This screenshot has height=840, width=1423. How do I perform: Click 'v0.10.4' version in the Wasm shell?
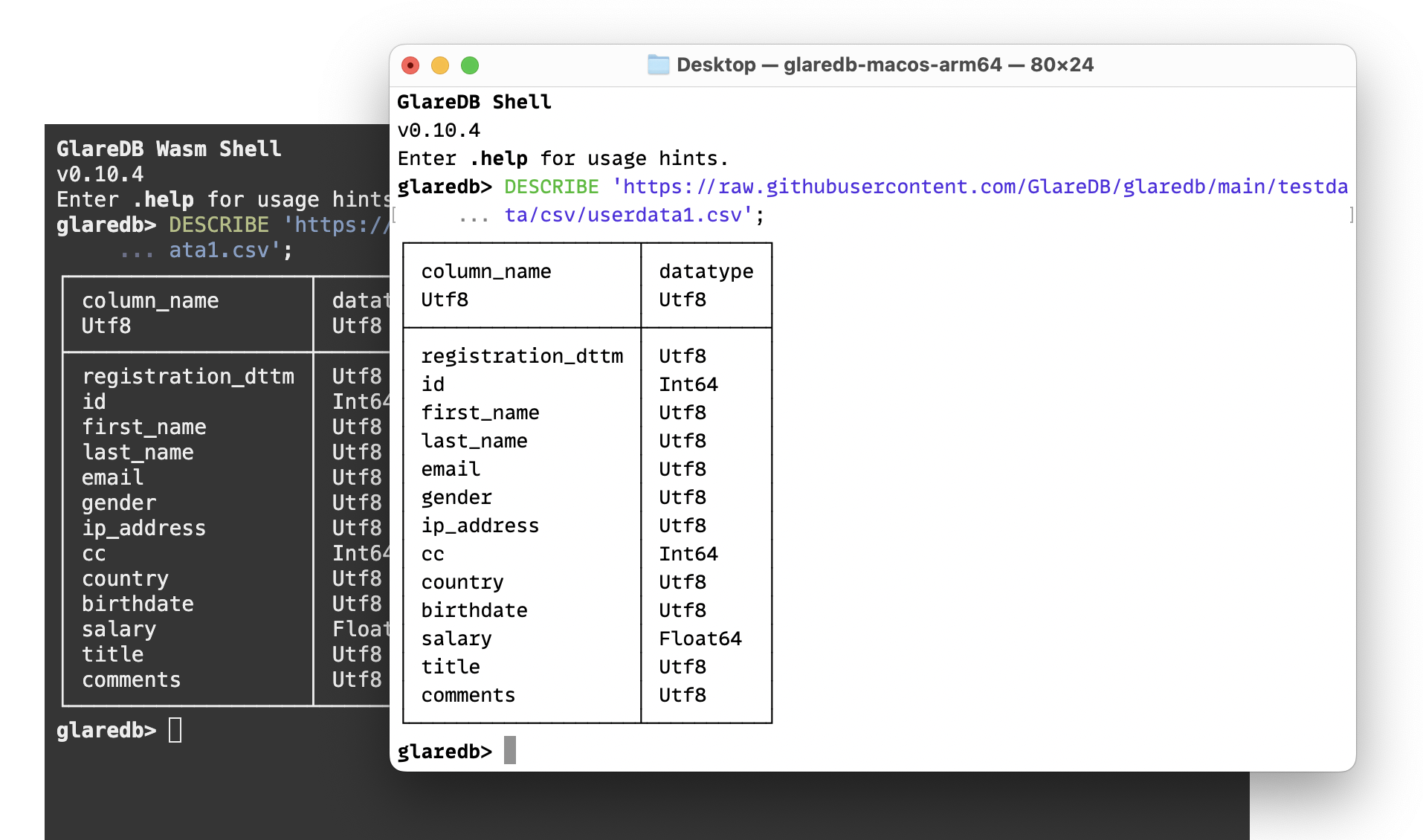tap(100, 174)
